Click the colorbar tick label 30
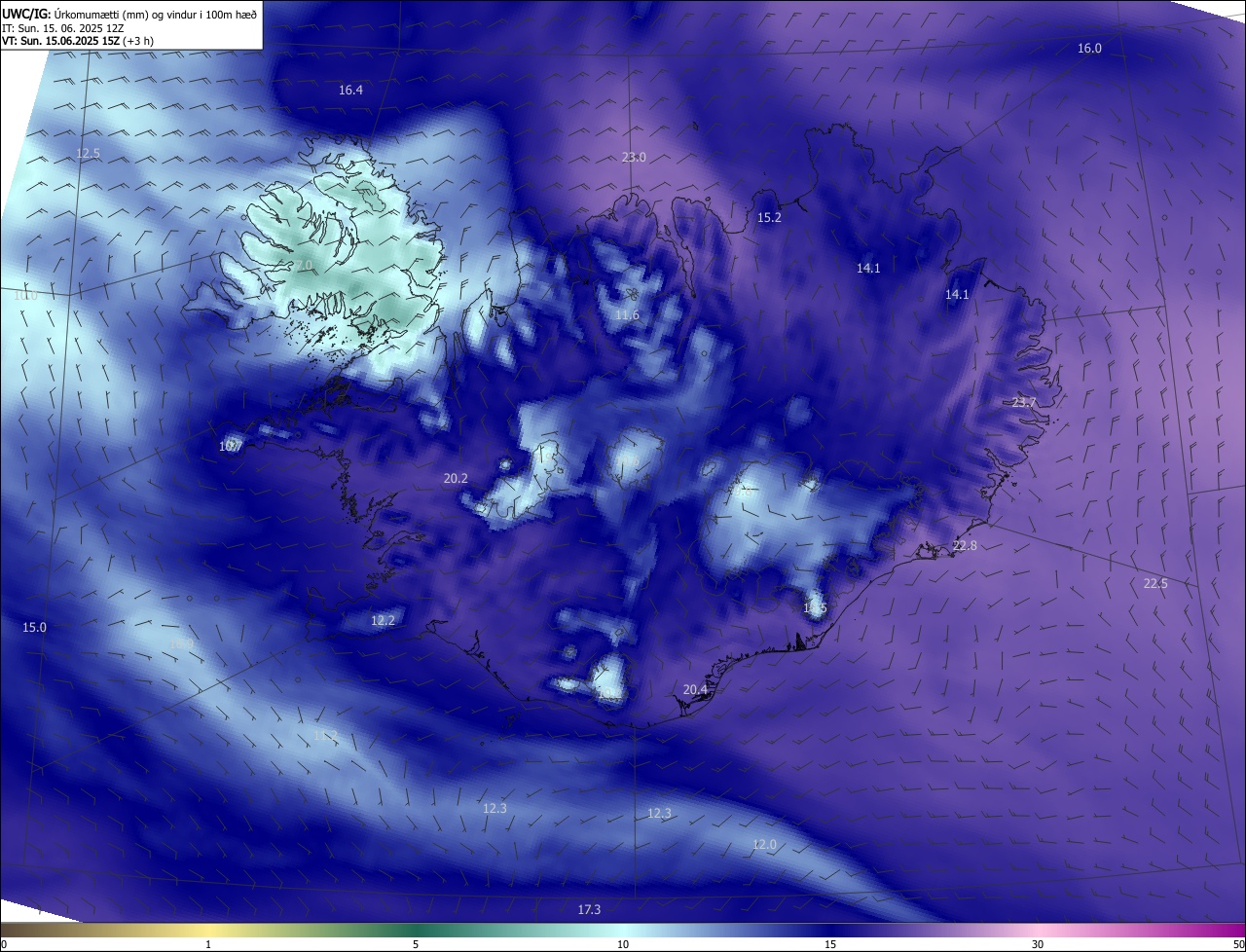 point(1038,944)
